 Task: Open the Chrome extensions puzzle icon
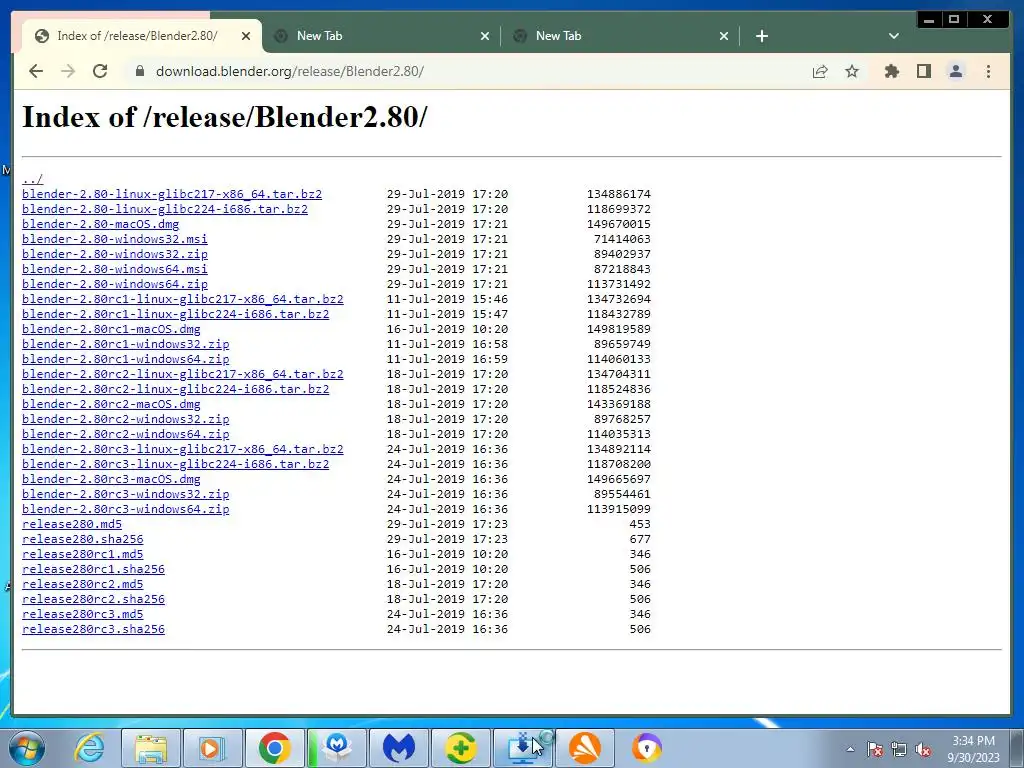pos(891,71)
